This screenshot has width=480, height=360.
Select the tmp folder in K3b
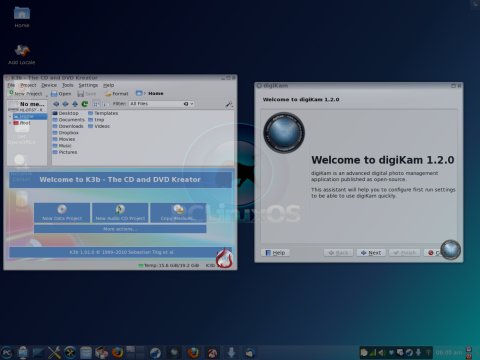coord(96,120)
